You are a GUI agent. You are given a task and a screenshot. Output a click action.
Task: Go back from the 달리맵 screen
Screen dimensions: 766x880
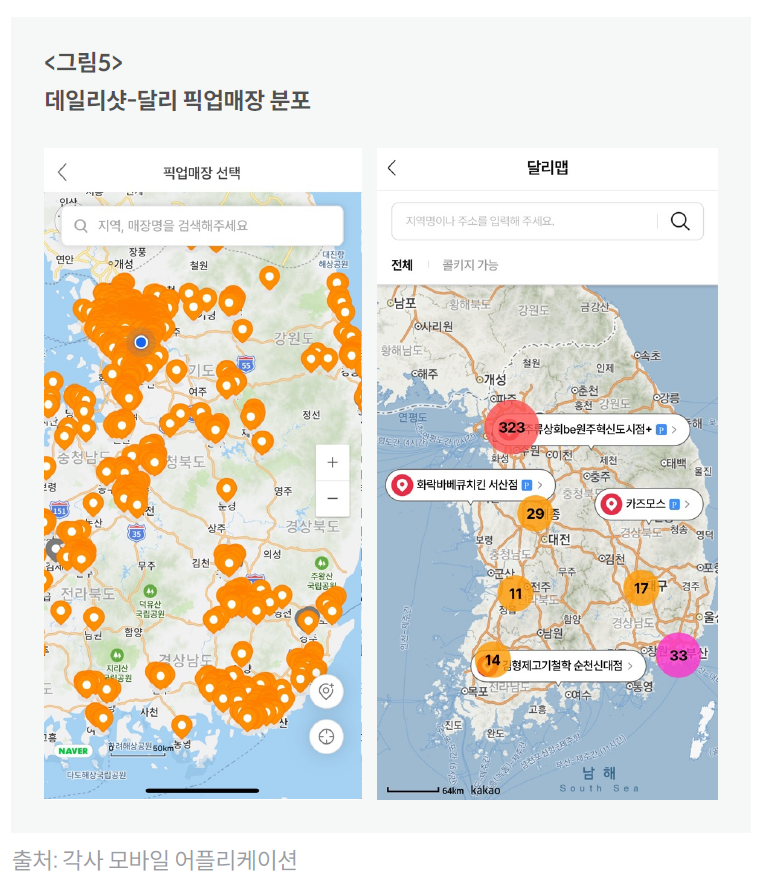(x=392, y=167)
